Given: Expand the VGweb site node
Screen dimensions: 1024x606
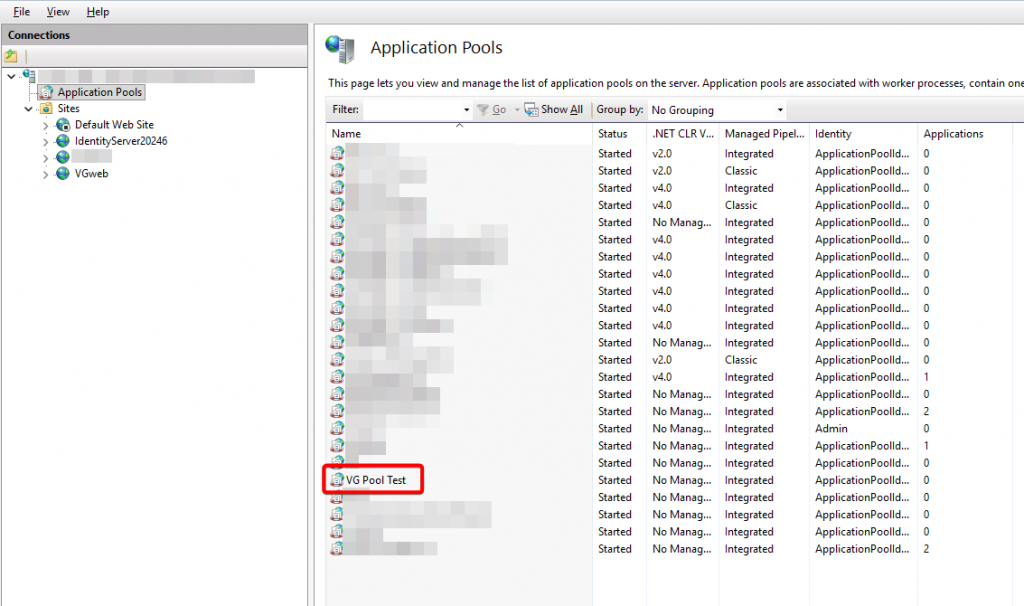Looking at the screenshot, I should [x=46, y=174].
